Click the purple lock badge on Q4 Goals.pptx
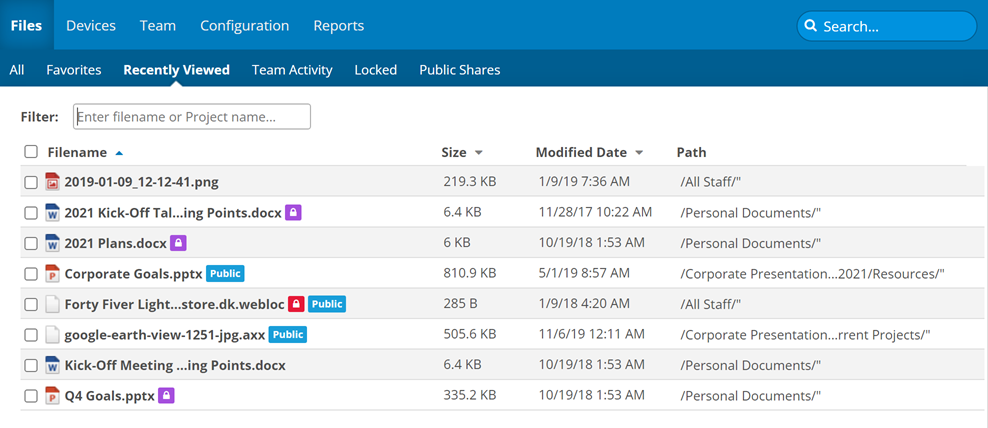This screenshot has height=428, width=988. (167, 396)
